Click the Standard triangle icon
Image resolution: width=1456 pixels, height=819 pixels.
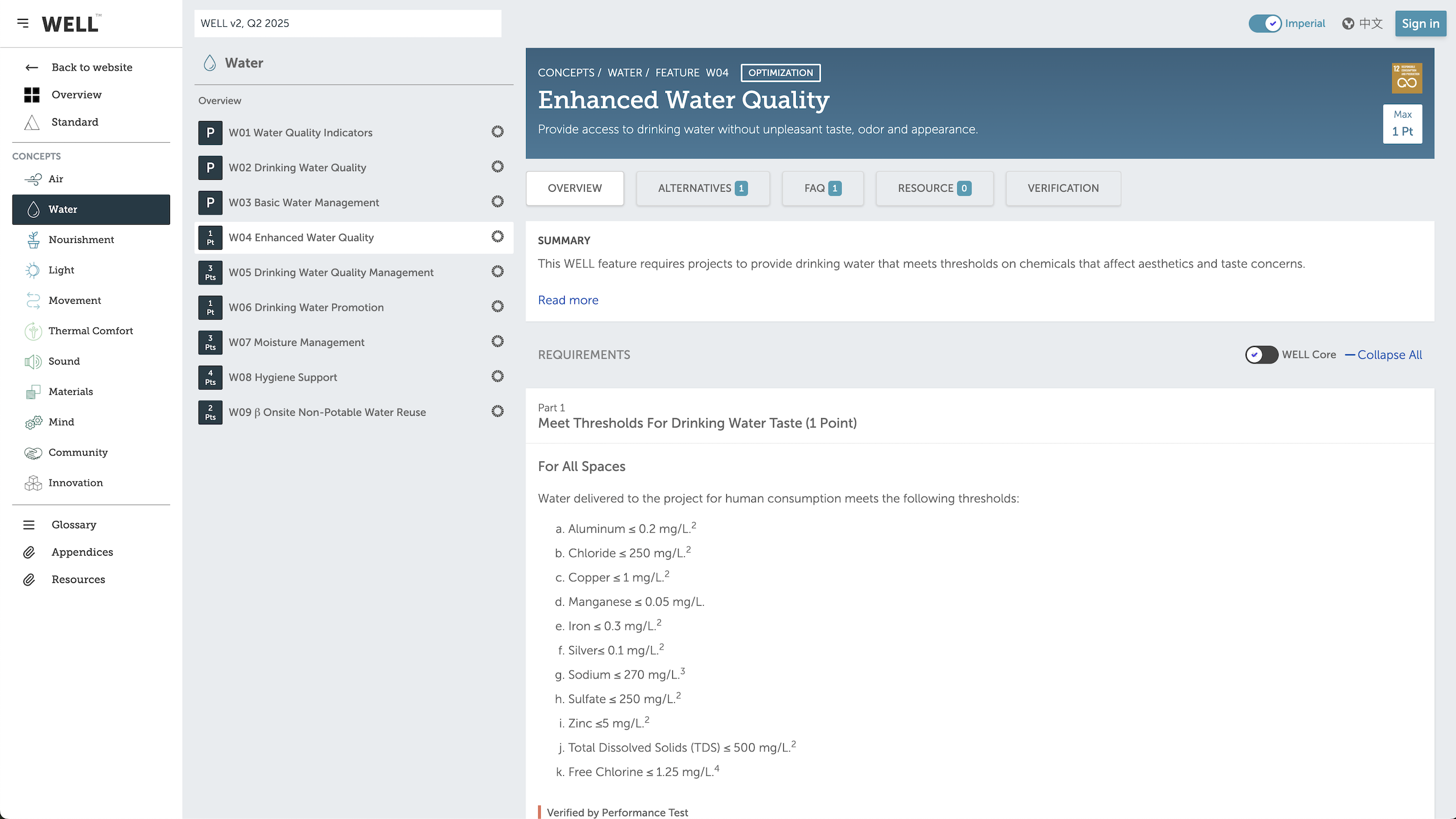[32, 122]
